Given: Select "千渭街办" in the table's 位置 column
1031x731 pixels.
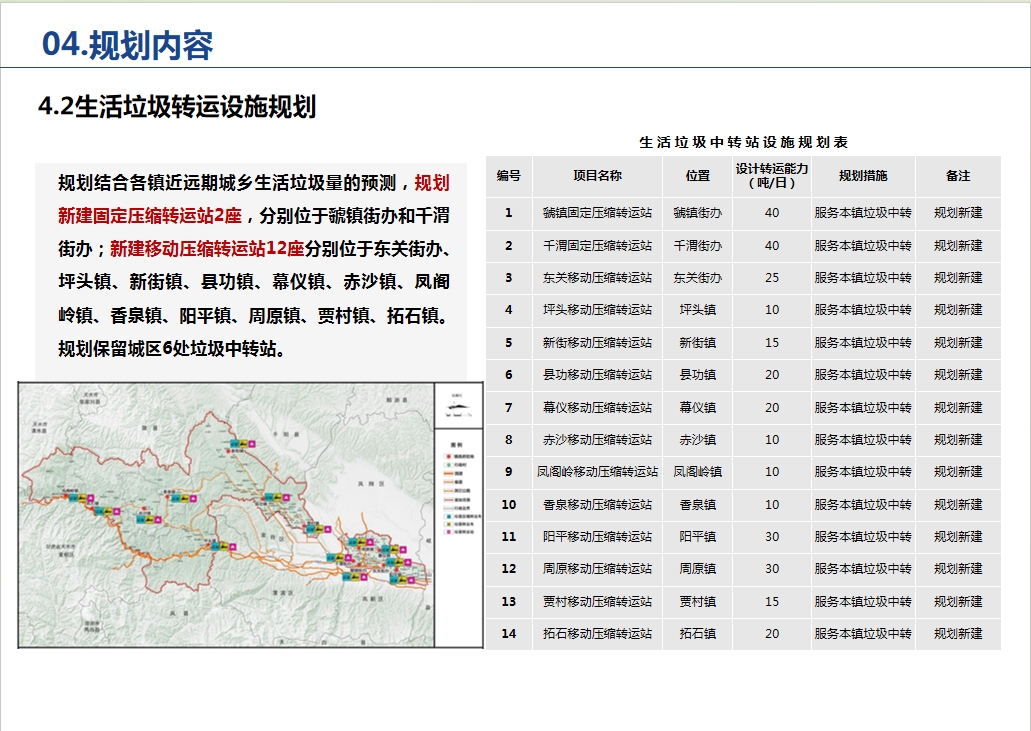Looking at the screenshot, I should coord(698,246).
